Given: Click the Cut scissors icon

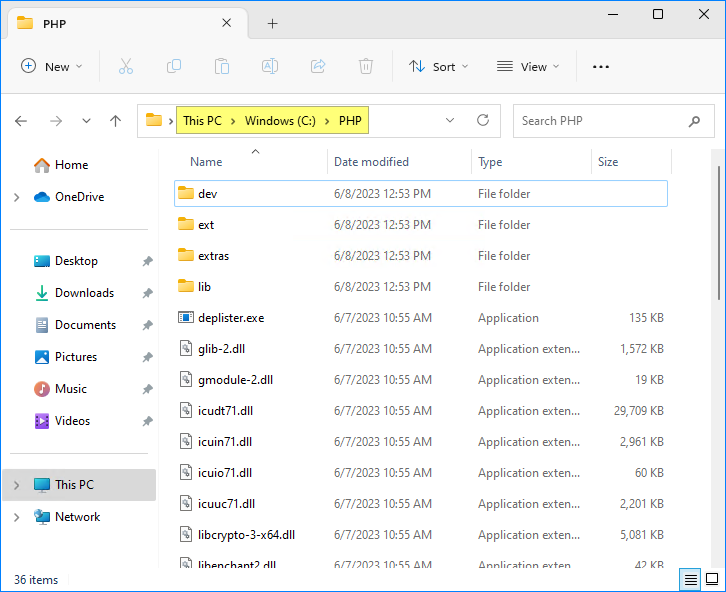Looking at the screenshot, I should 125,67.
